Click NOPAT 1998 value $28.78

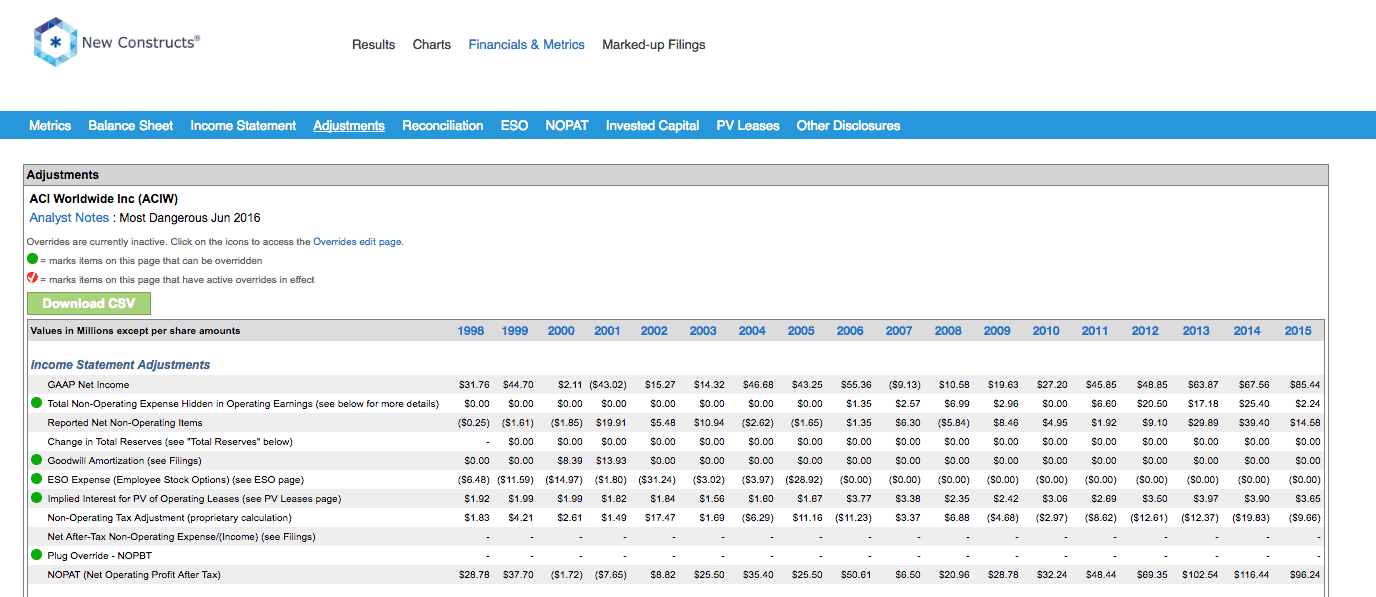click(475, 575)
